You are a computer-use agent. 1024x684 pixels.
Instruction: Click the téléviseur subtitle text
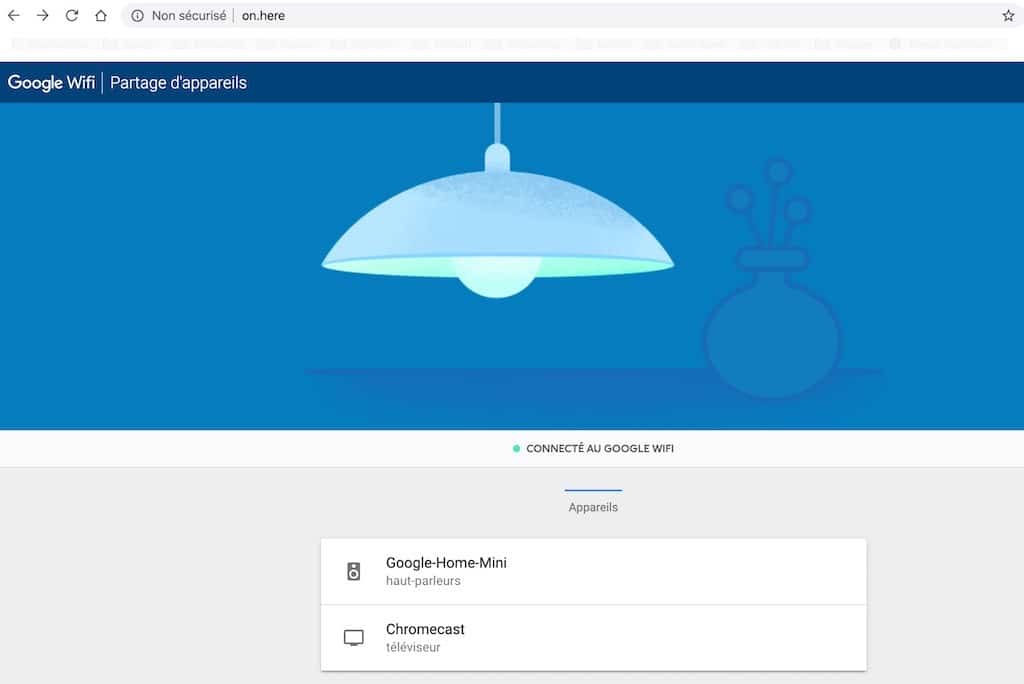[413, 647]
